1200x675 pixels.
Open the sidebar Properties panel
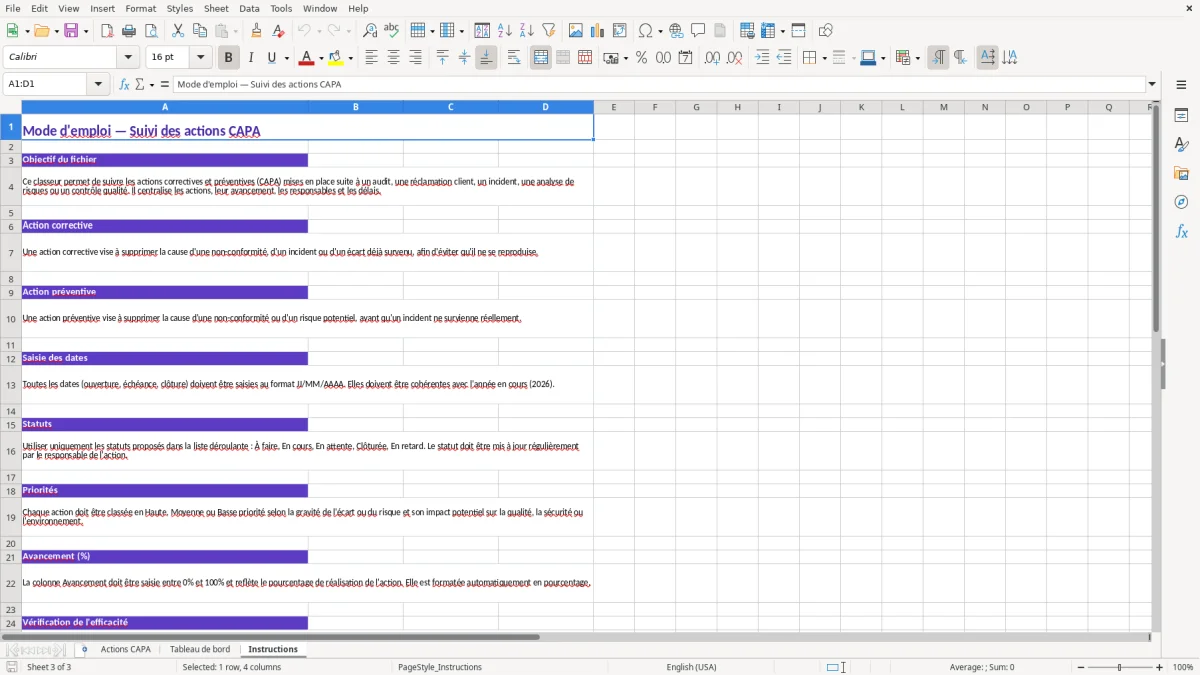click(1181, 116)
